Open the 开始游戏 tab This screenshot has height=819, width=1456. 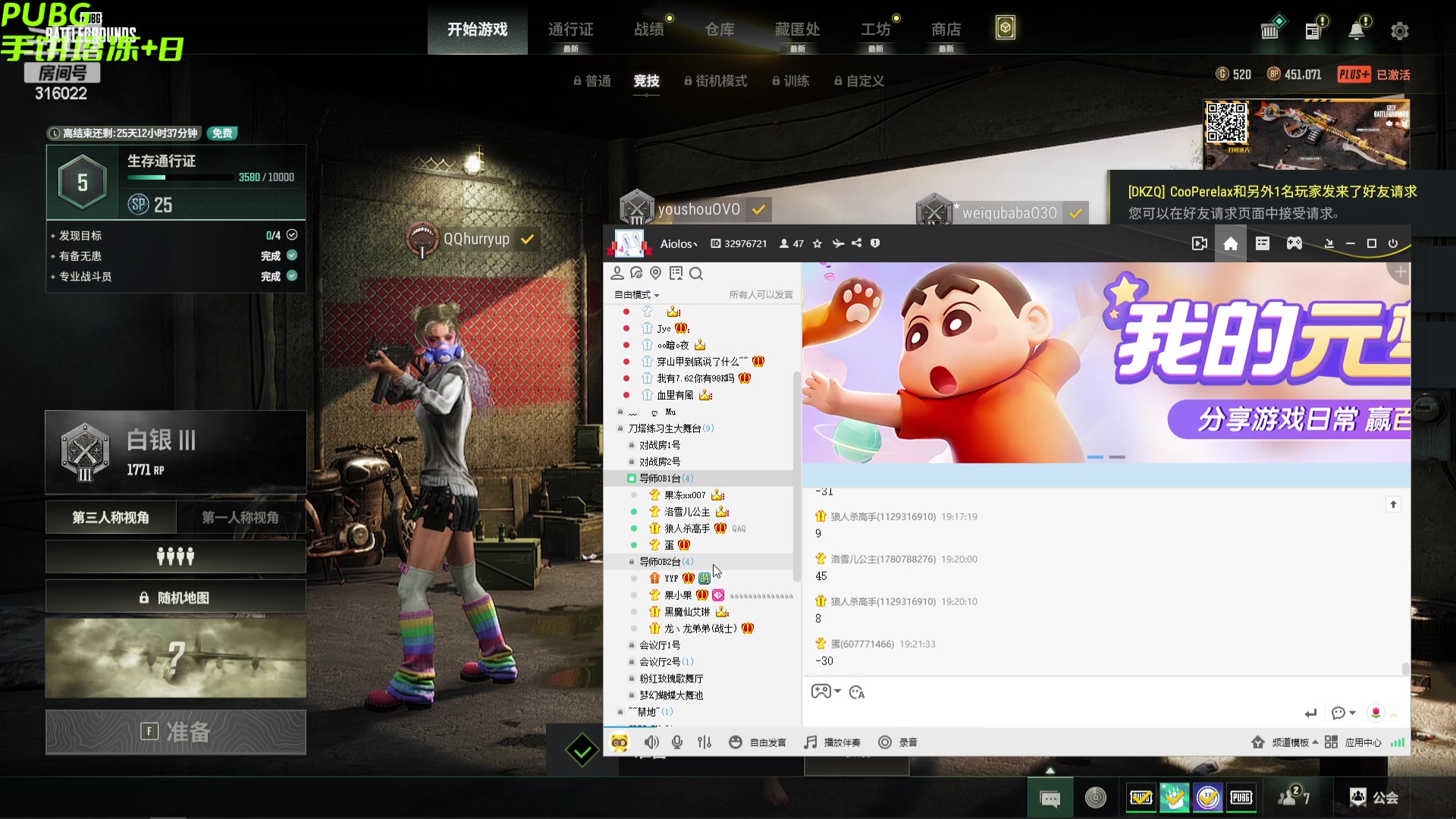478,29
